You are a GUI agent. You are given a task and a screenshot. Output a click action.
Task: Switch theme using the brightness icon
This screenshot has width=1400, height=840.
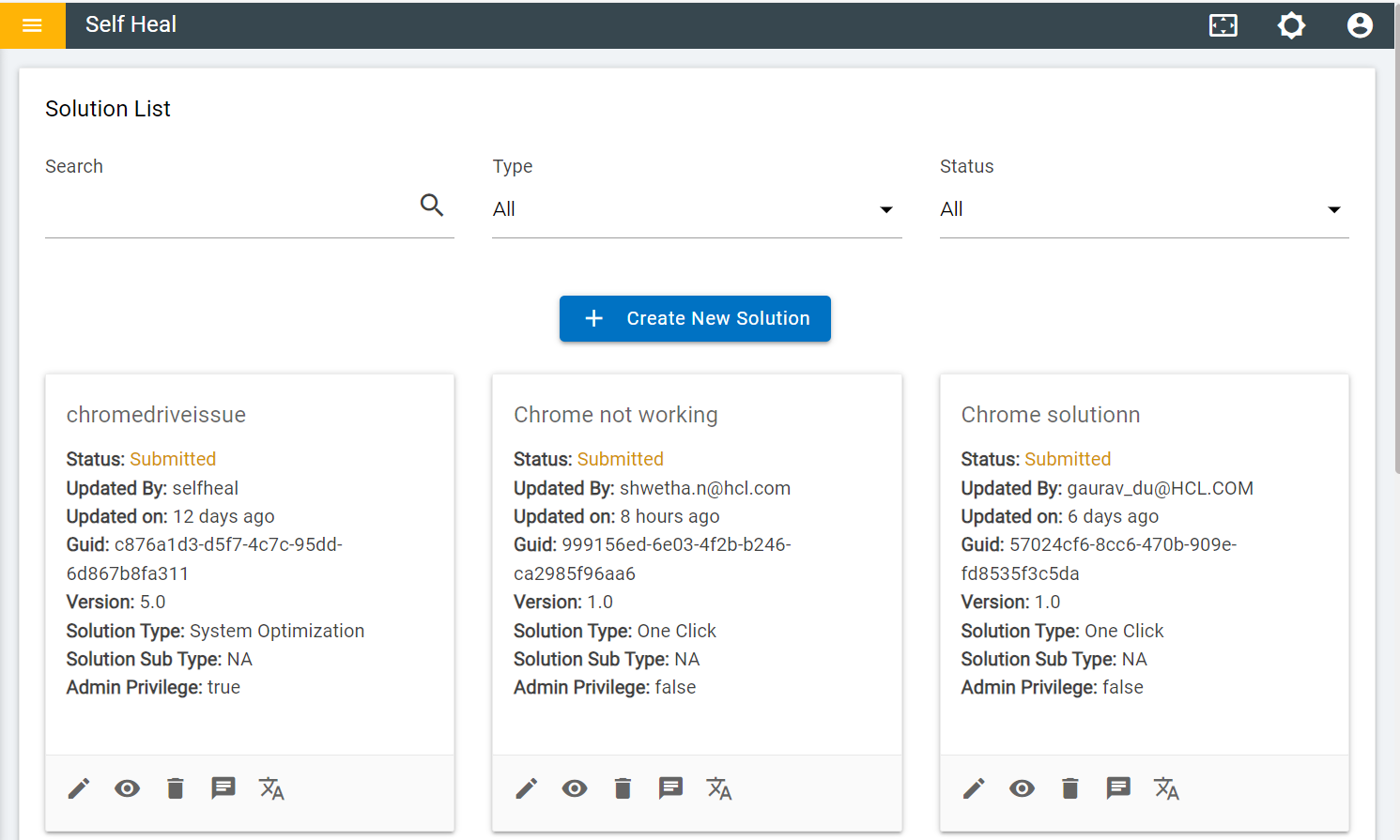pyautogui.click(x=1291, y=25)
